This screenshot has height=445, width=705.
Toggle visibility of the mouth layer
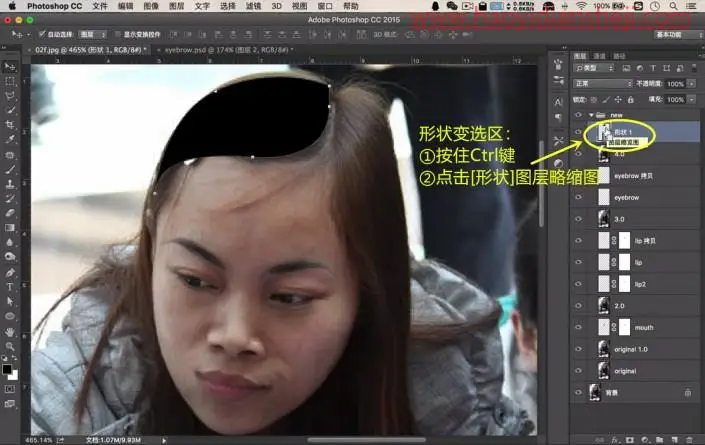pos(578,327)
